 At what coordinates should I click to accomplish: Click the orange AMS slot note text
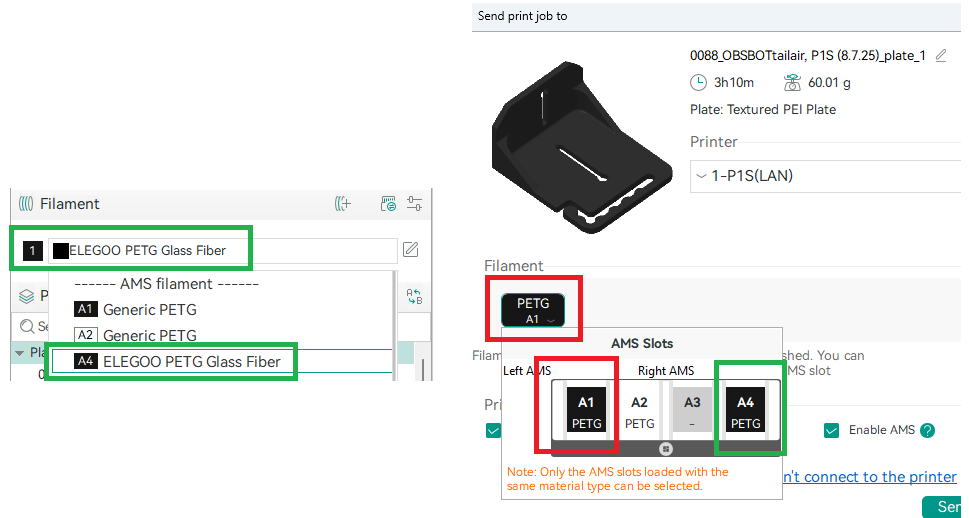click(617, 479)
